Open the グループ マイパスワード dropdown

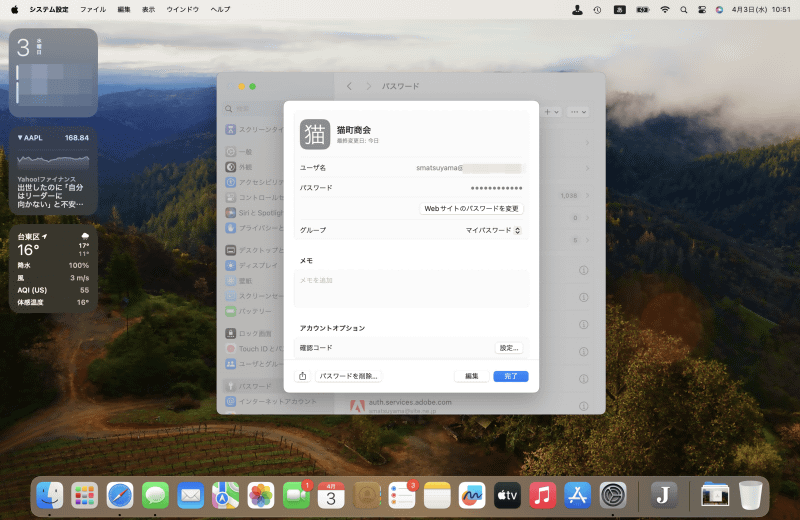coord(493,231)
